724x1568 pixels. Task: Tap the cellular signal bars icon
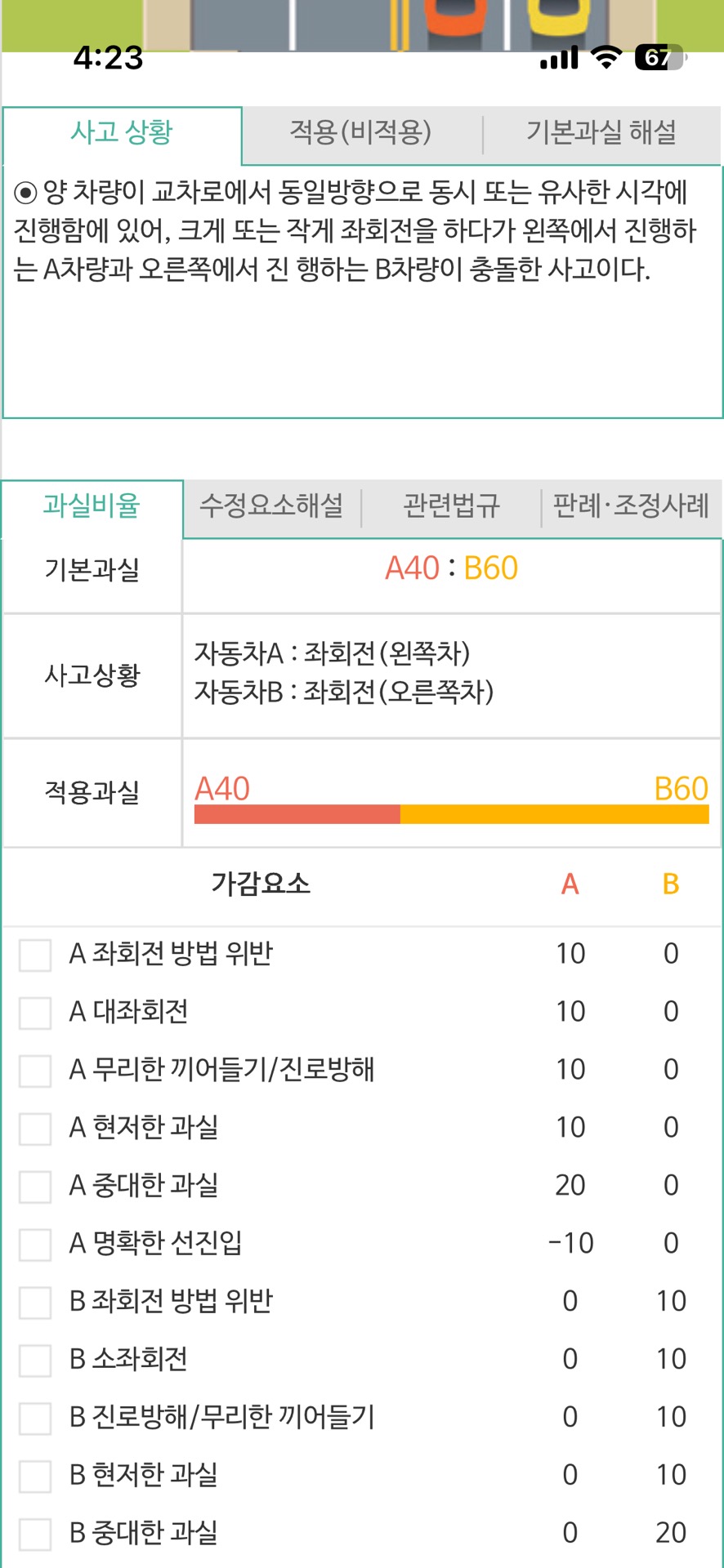coord(559,57)
